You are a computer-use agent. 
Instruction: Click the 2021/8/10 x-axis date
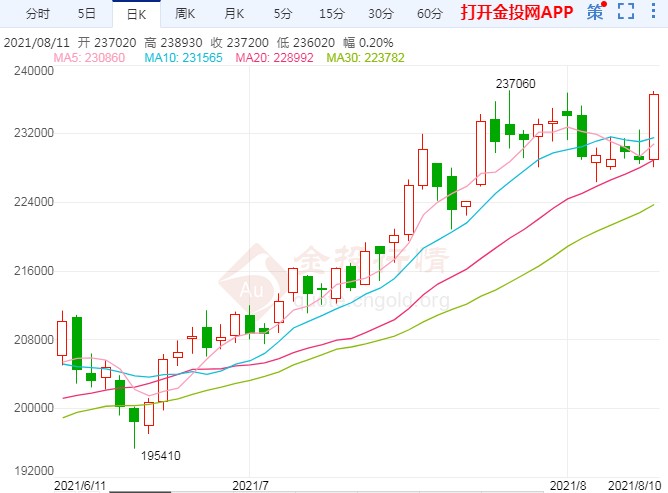tap(634, 485)
